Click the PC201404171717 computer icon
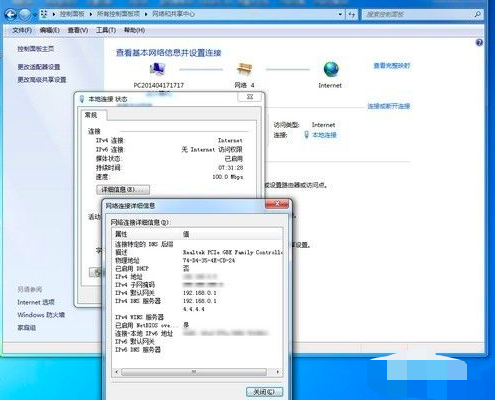 [x=157, y=69]
